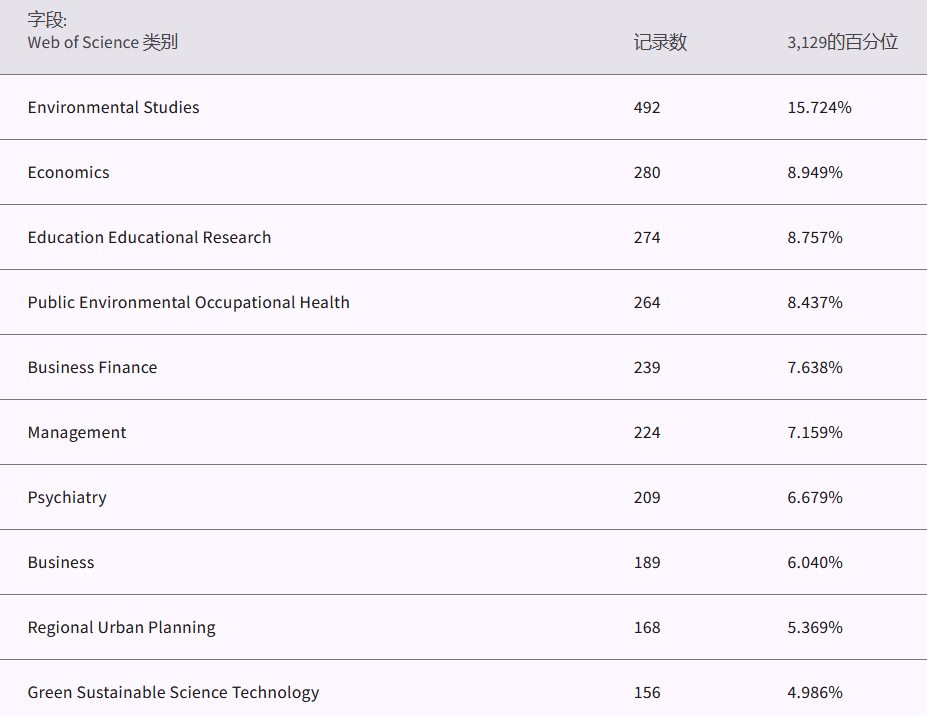Open Green Sustainable Science Technology category
The height and width of the screenshot is (716, 927).
173,693
